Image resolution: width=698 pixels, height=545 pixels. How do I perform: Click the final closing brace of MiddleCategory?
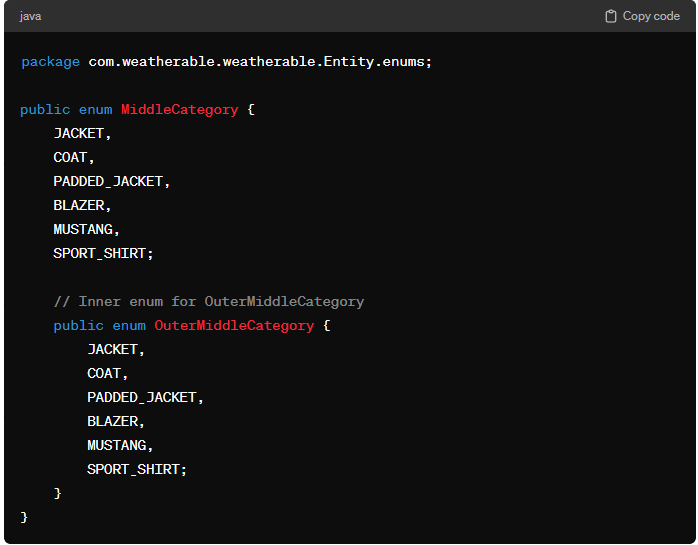(x=24, y=517)
